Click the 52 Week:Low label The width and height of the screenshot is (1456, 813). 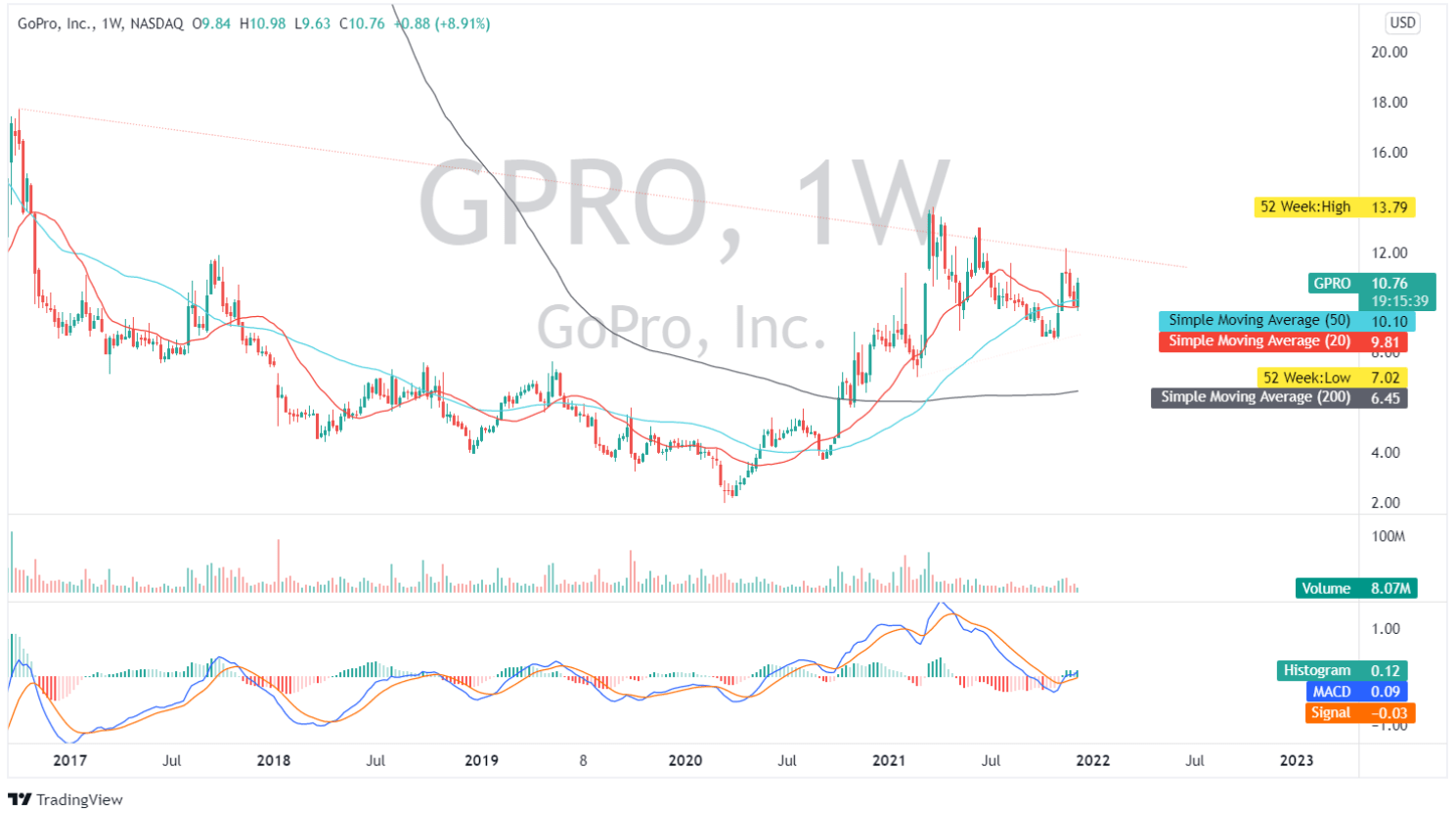tap(1306, 378)
